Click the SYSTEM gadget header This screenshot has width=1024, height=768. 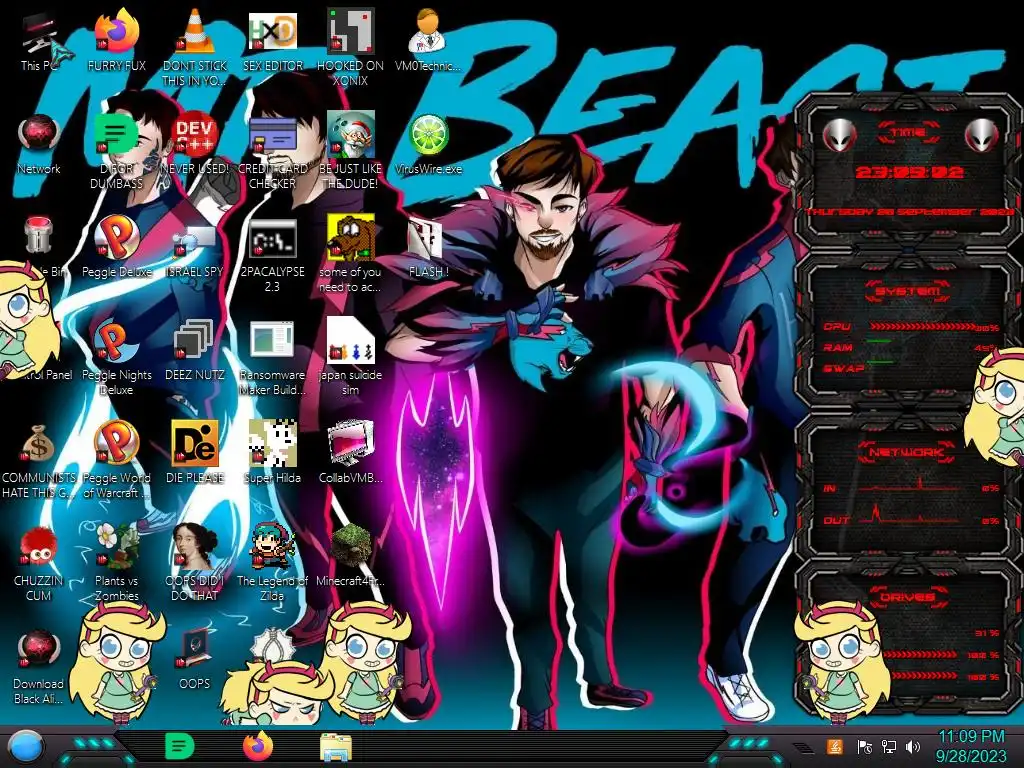(908, 291)
